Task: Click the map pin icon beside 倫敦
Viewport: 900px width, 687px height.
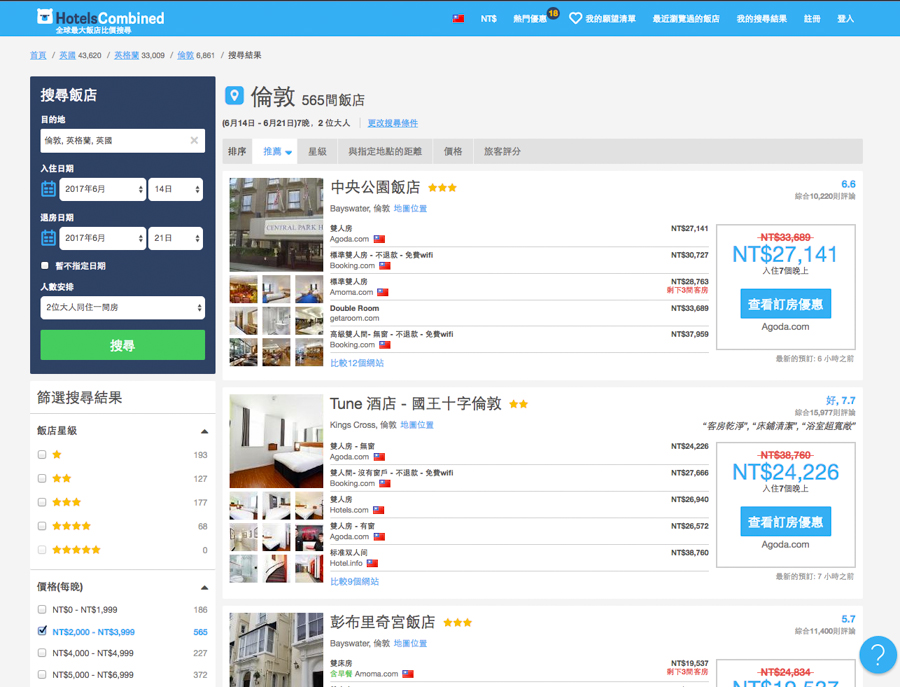Action: [x=234, y=95]
